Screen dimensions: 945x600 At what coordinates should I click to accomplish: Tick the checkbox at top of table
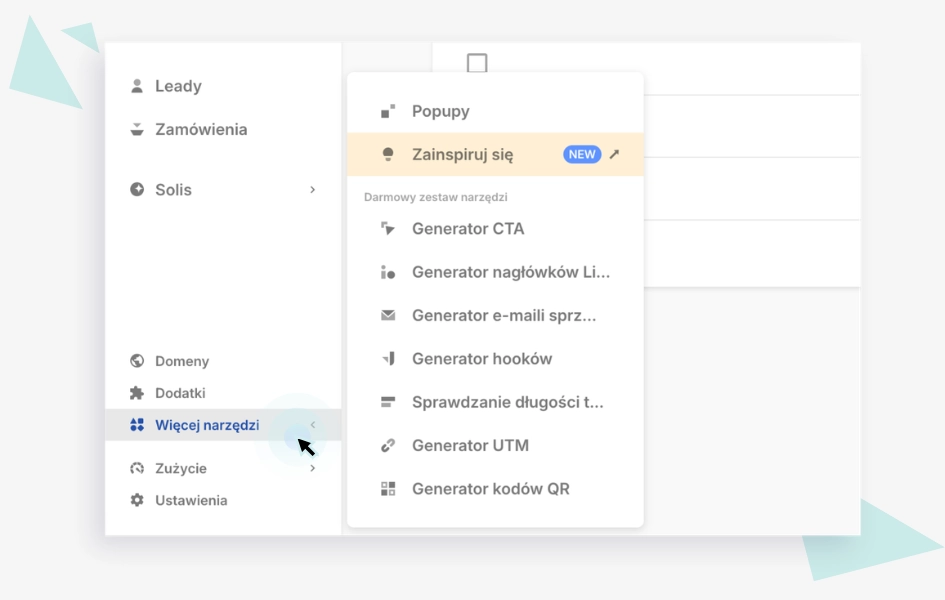click(477, 64)
